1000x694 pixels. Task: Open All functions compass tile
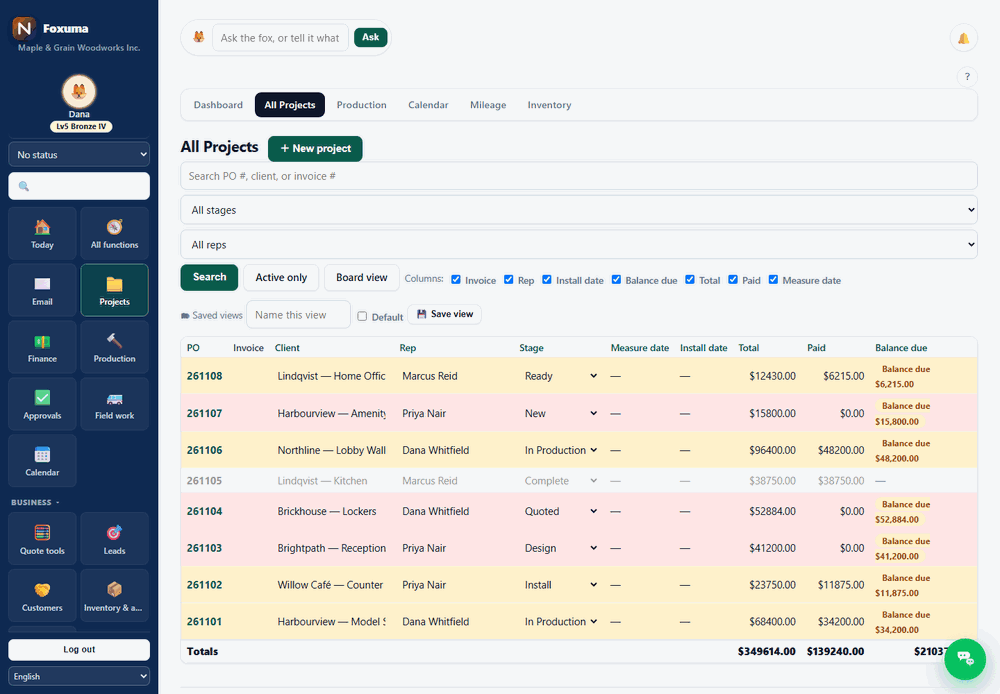[x=115, y=233]
